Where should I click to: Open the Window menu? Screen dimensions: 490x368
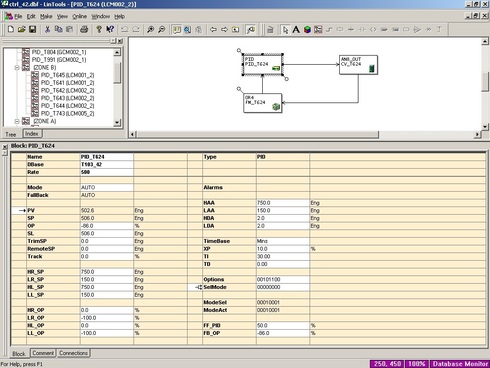coord(100,16)
